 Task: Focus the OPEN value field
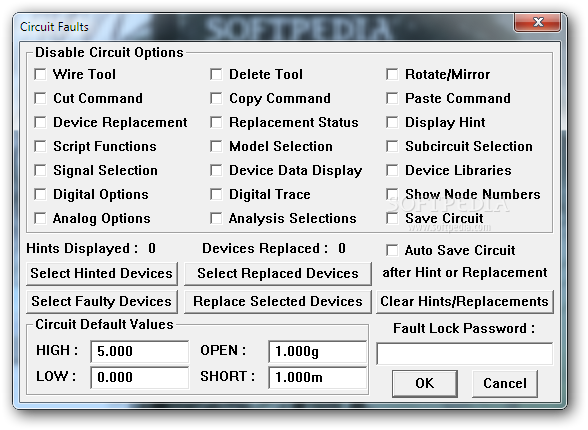[x=317, y=351]
